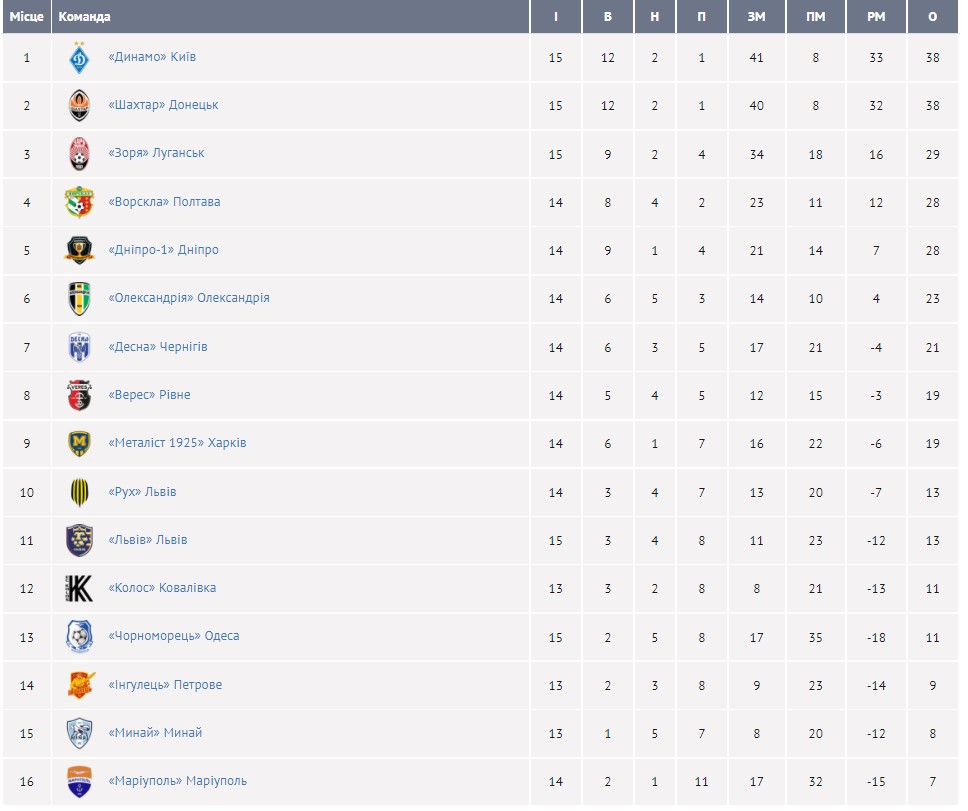This screenshot has width=968, height=811.
Task: Click the Dynamo Kyiv club logo
Action: [79, 58]
